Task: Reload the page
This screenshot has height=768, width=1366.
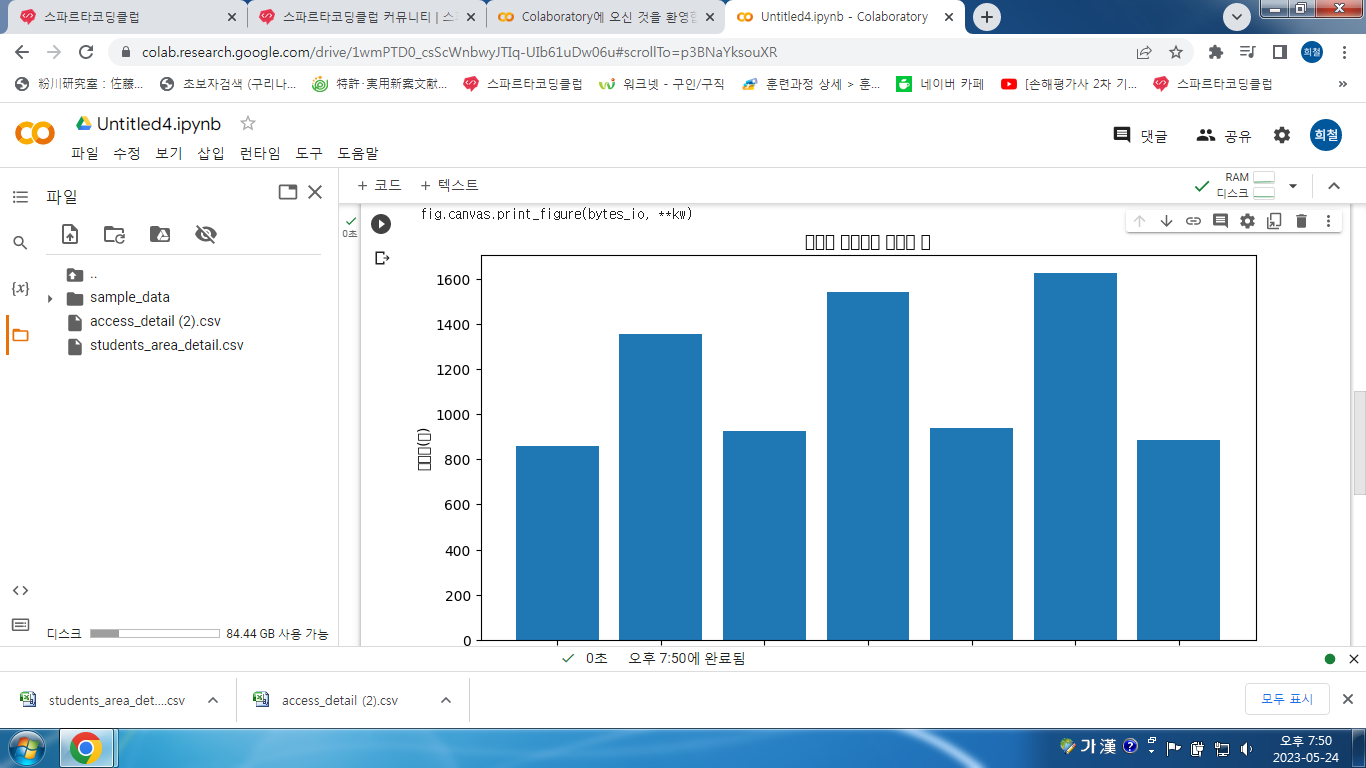Action: 86,52
